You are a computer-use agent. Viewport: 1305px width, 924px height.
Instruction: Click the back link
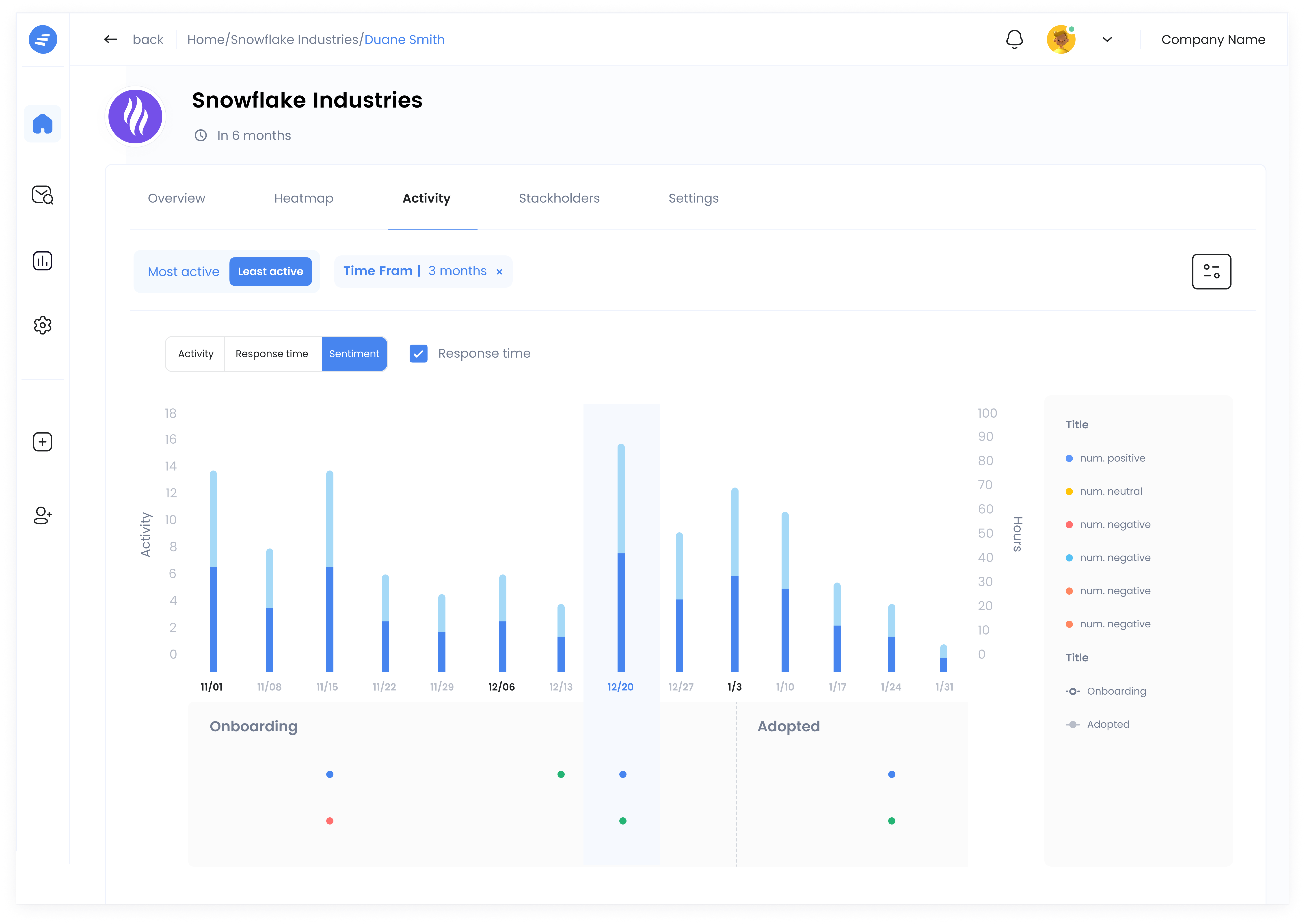pos(148,39)
